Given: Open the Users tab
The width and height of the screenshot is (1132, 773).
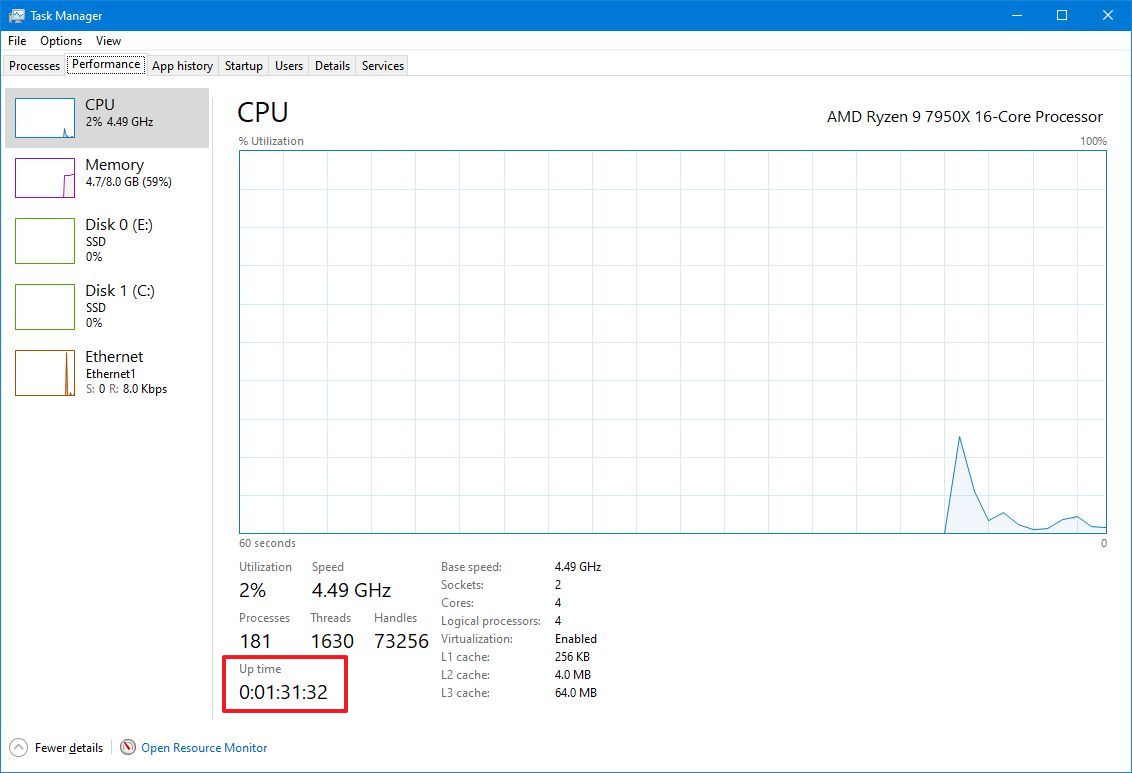Looking at the screenshot, I should (x=288, y=65).
